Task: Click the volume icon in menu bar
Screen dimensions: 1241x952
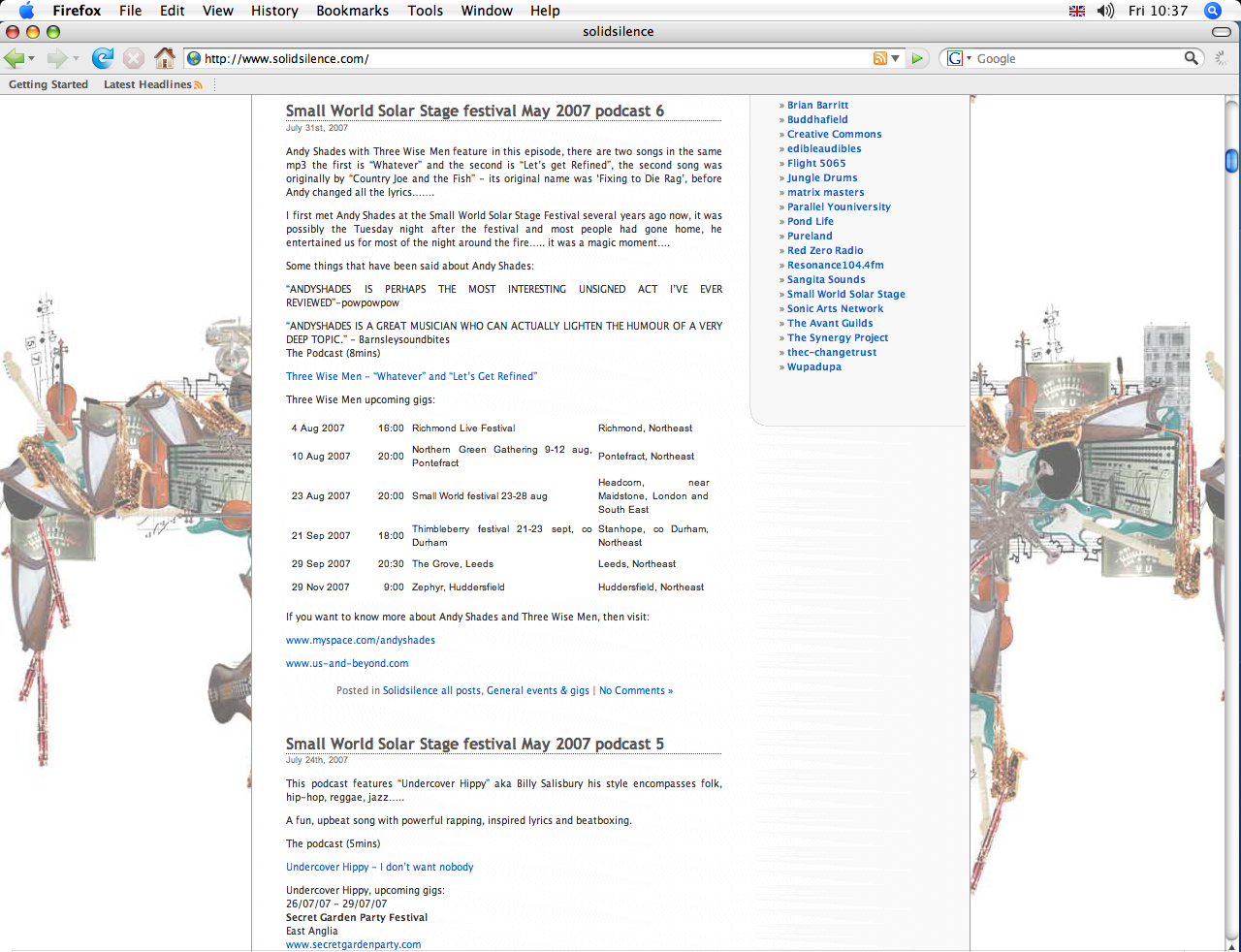Action: 1105,11
